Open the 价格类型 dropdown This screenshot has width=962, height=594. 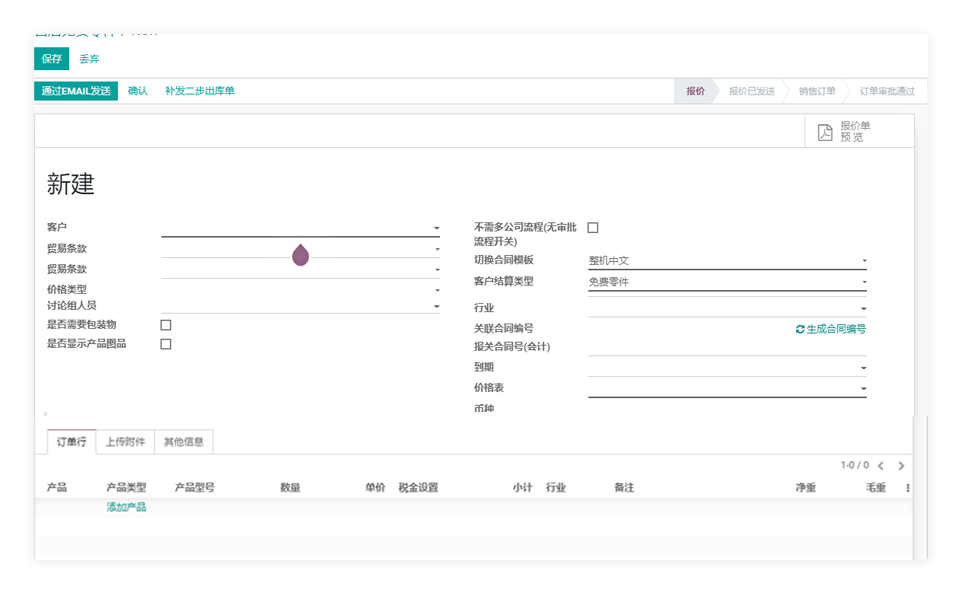click(436, 290)
